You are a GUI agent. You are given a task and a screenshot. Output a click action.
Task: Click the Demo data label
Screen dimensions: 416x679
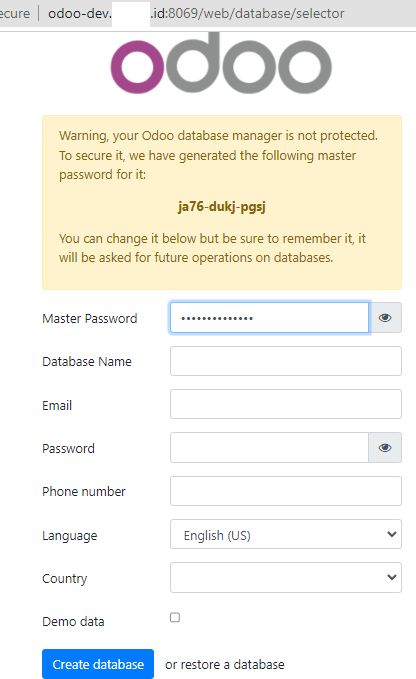tap(73, 621)
